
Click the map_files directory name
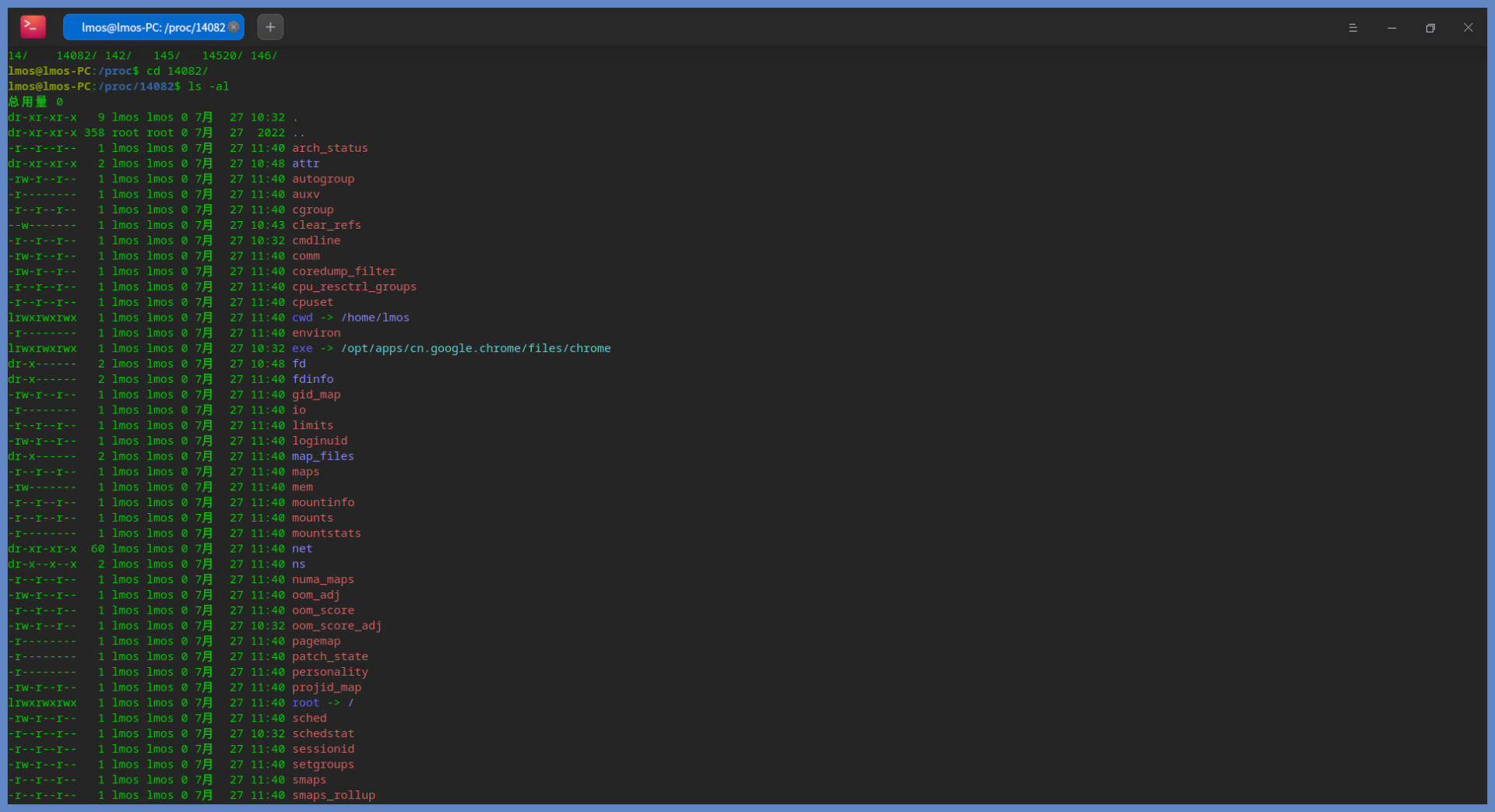(x=323, y=456)
